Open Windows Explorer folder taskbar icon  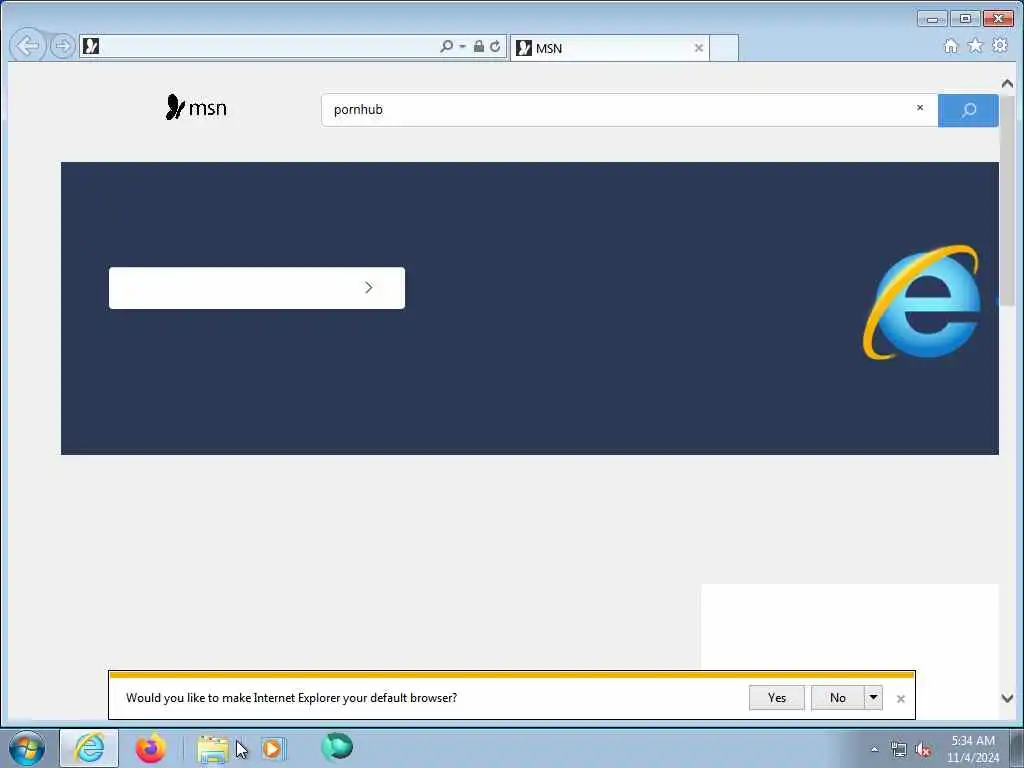point(212,749)
